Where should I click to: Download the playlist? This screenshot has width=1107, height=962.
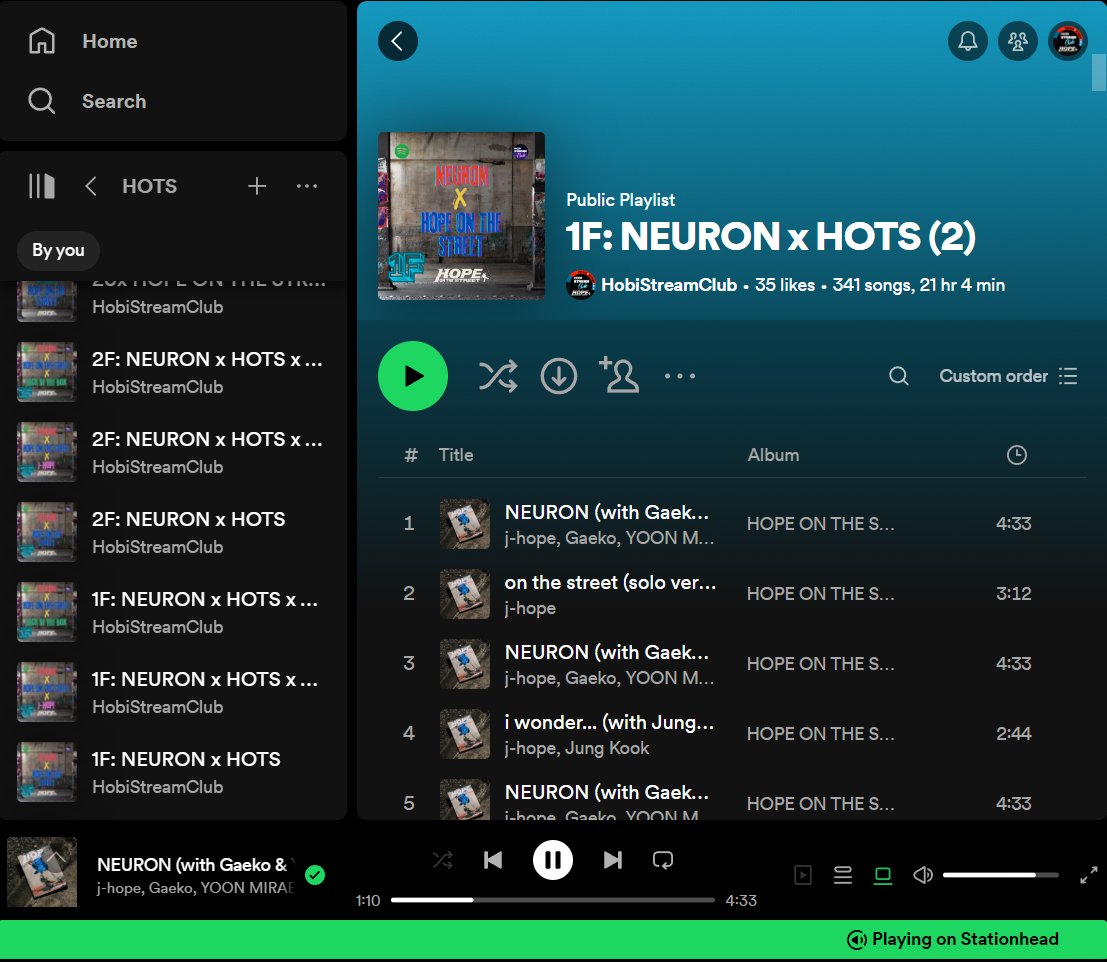point(558,376)
